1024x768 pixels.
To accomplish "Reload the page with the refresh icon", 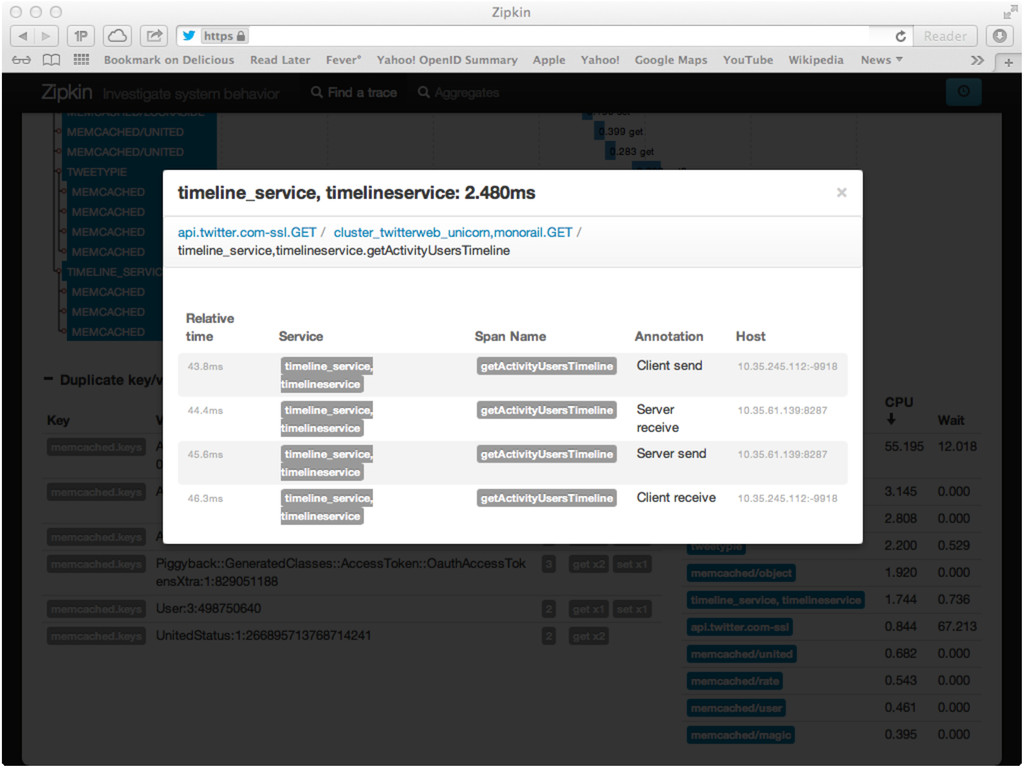I will 901,37.
